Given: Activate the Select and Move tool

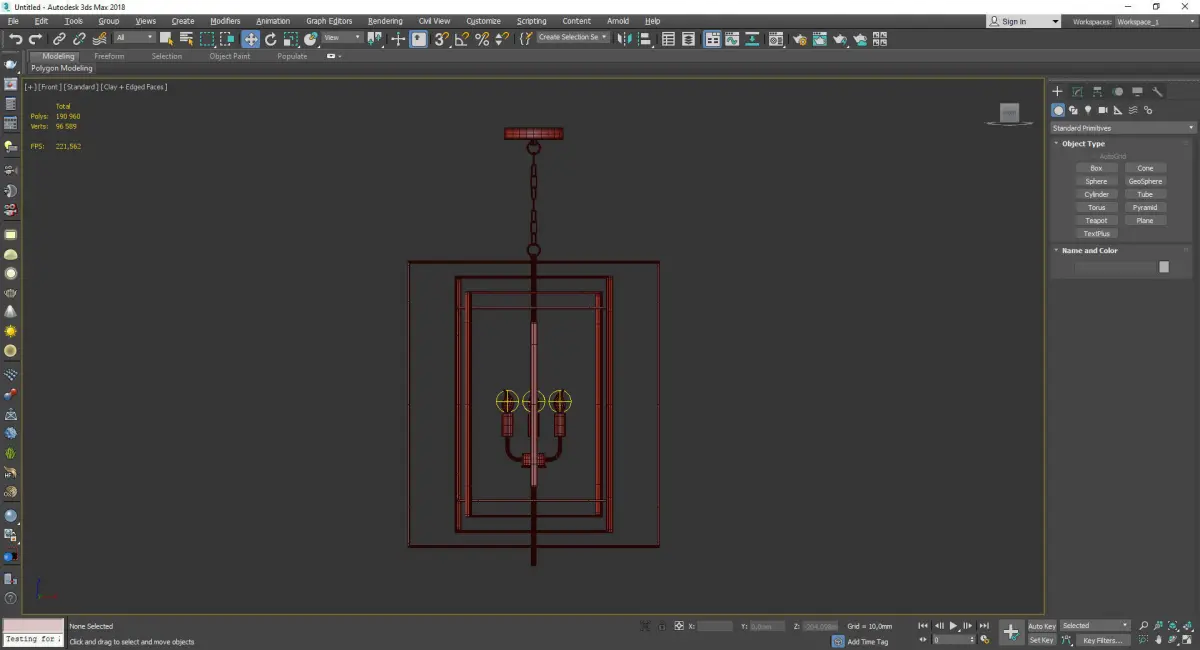Looking at the screenshot, I should click(250, 39).
